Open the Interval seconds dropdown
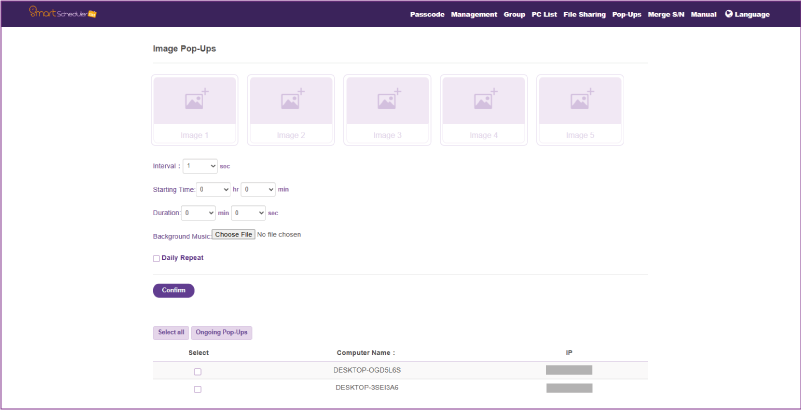 [200, 165]
